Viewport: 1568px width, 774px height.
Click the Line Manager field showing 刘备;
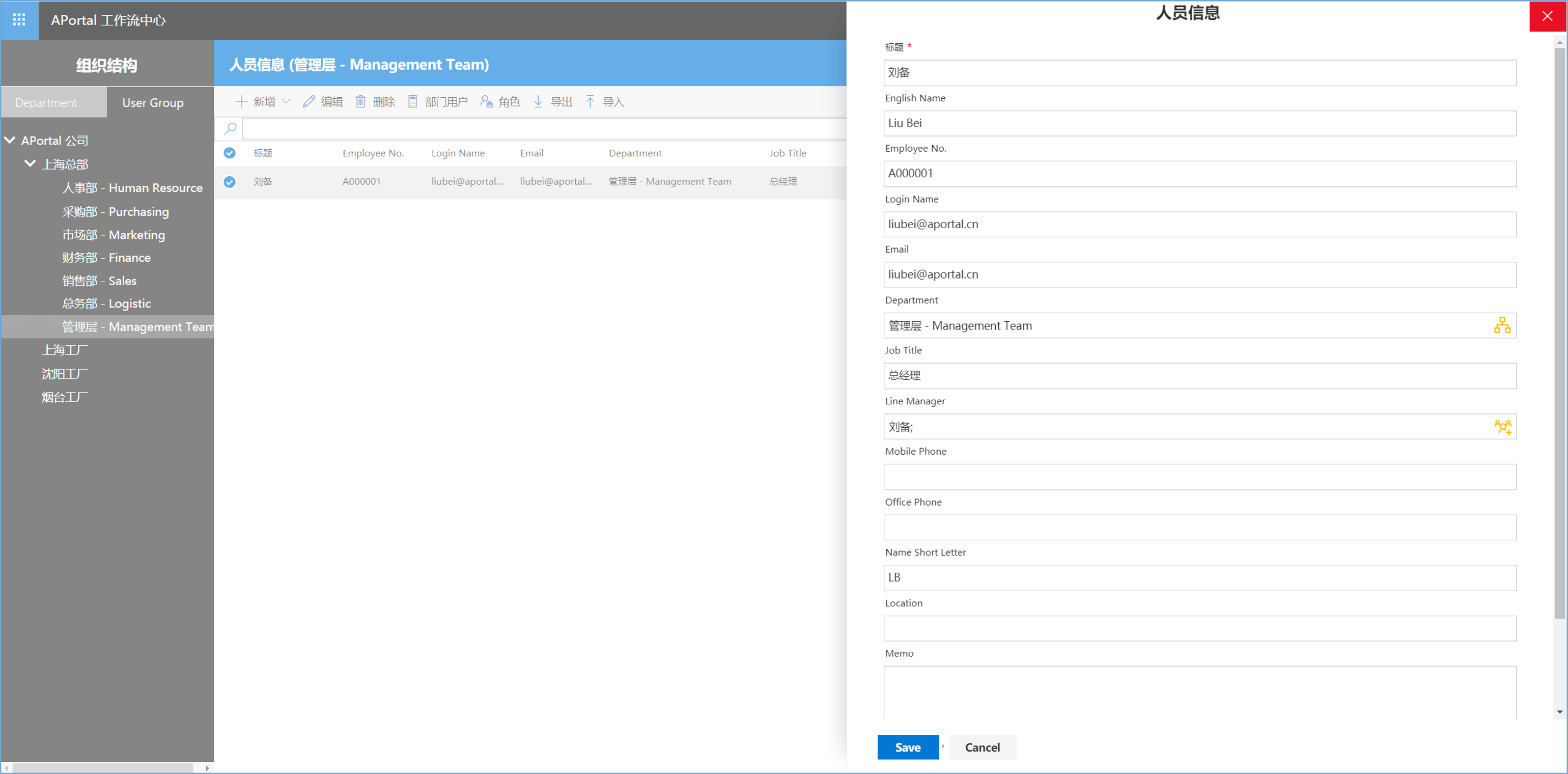(x=1200, y=427)
